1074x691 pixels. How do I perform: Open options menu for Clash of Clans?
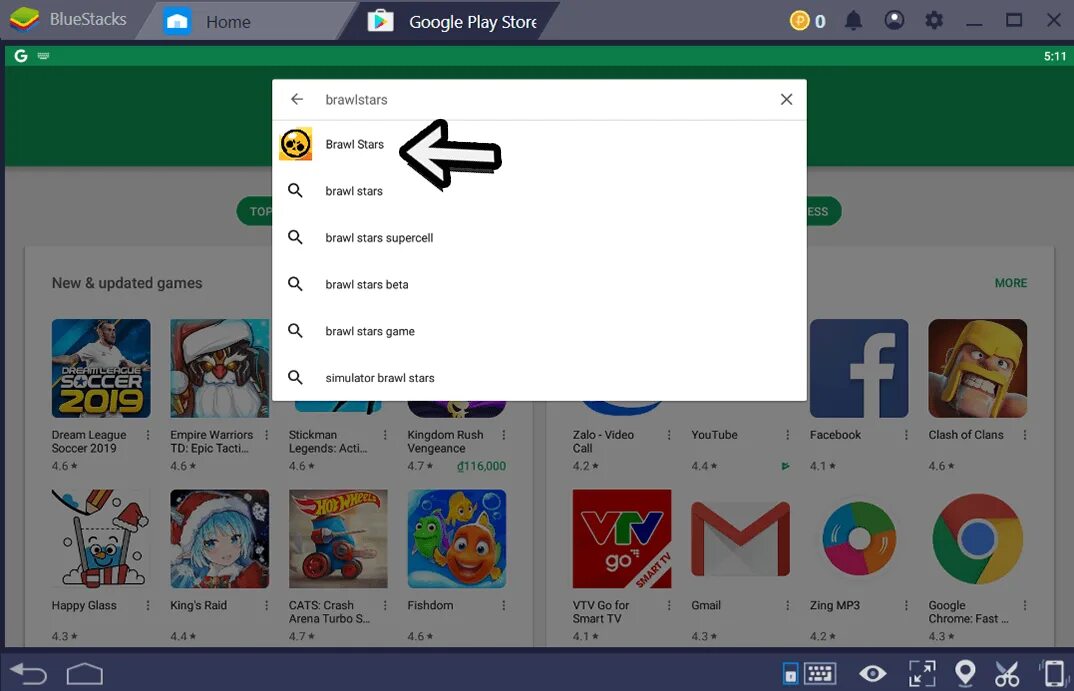coord(1025,435)
